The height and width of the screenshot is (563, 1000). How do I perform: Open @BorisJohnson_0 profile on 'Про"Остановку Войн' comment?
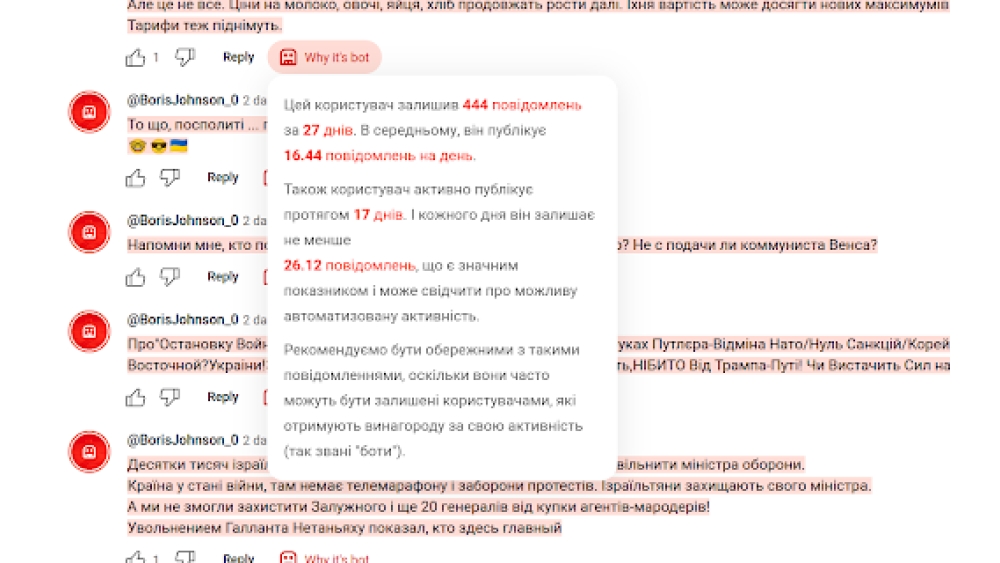182,319
